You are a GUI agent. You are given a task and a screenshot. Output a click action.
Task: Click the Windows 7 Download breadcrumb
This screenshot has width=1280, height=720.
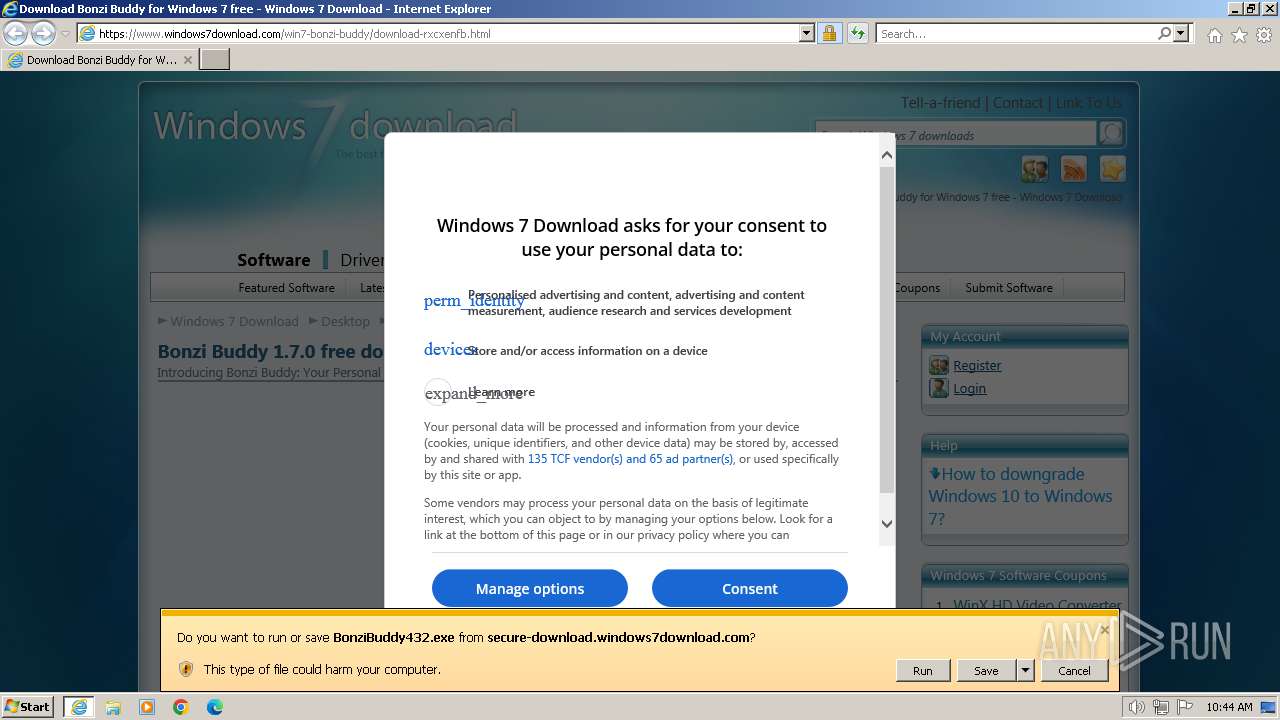[x=234, y=321]
